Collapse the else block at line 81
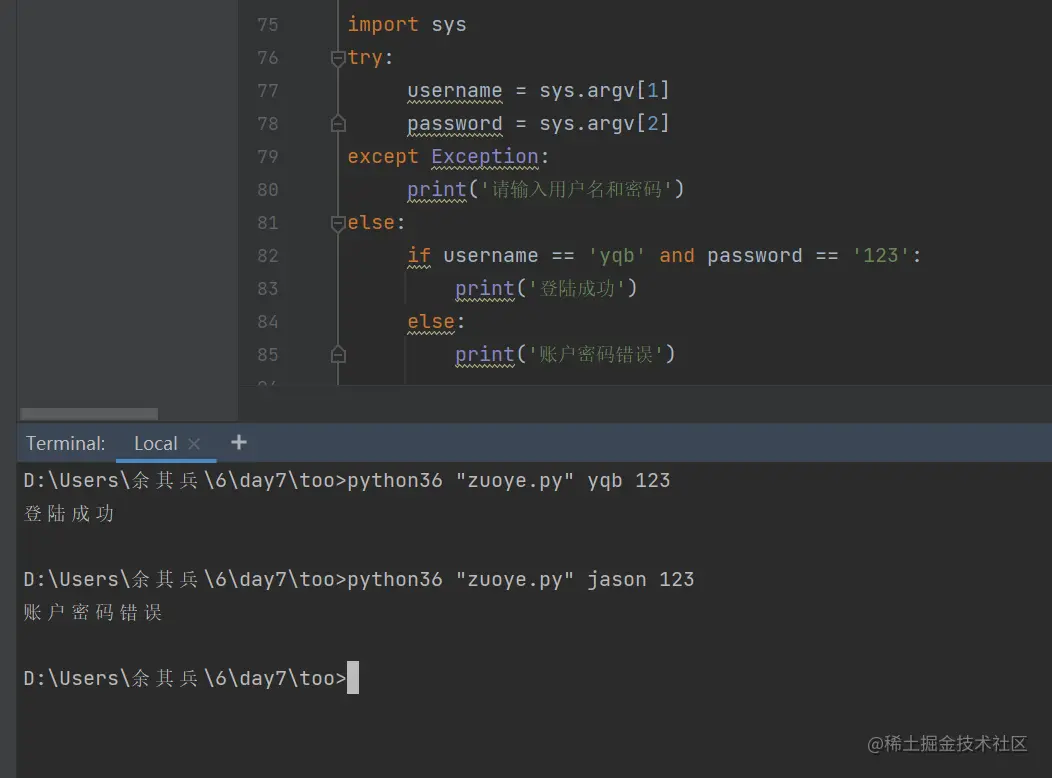This screenshot has height=778, width=1052. 338,223
